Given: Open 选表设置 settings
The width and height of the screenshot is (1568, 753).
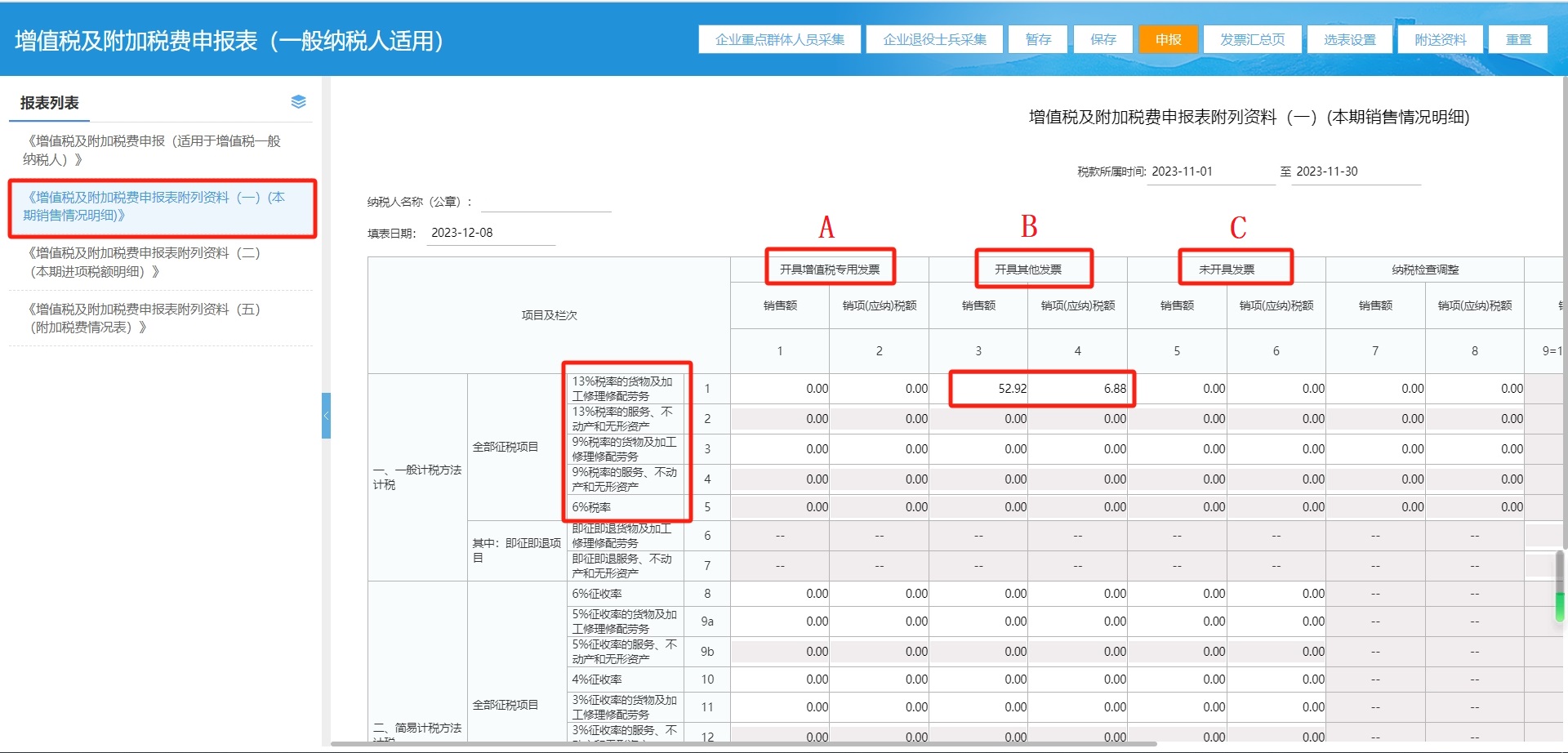Looking at the screenshot, I should 1349,39.
